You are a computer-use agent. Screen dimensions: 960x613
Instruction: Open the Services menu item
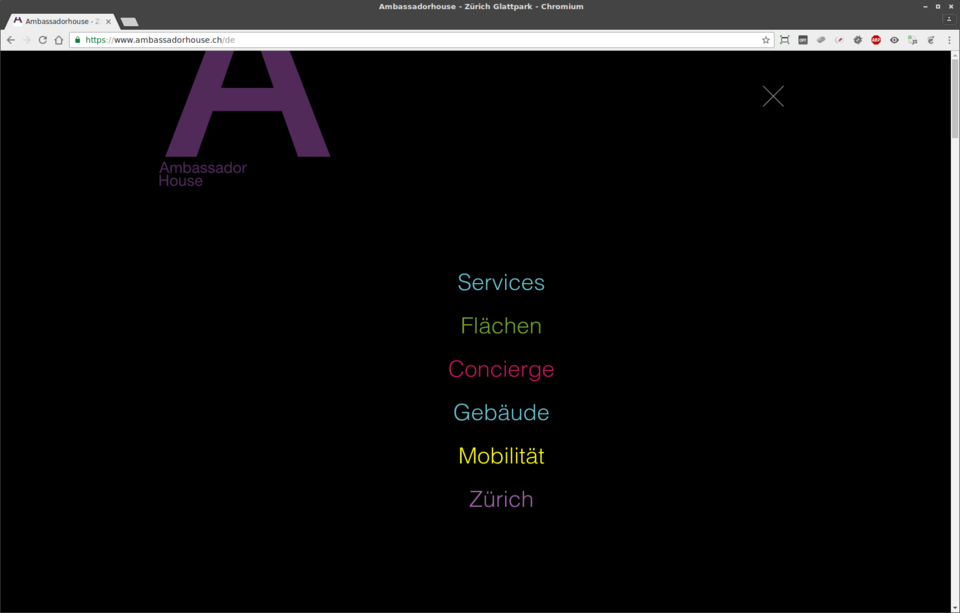click(x=501, y=282)
